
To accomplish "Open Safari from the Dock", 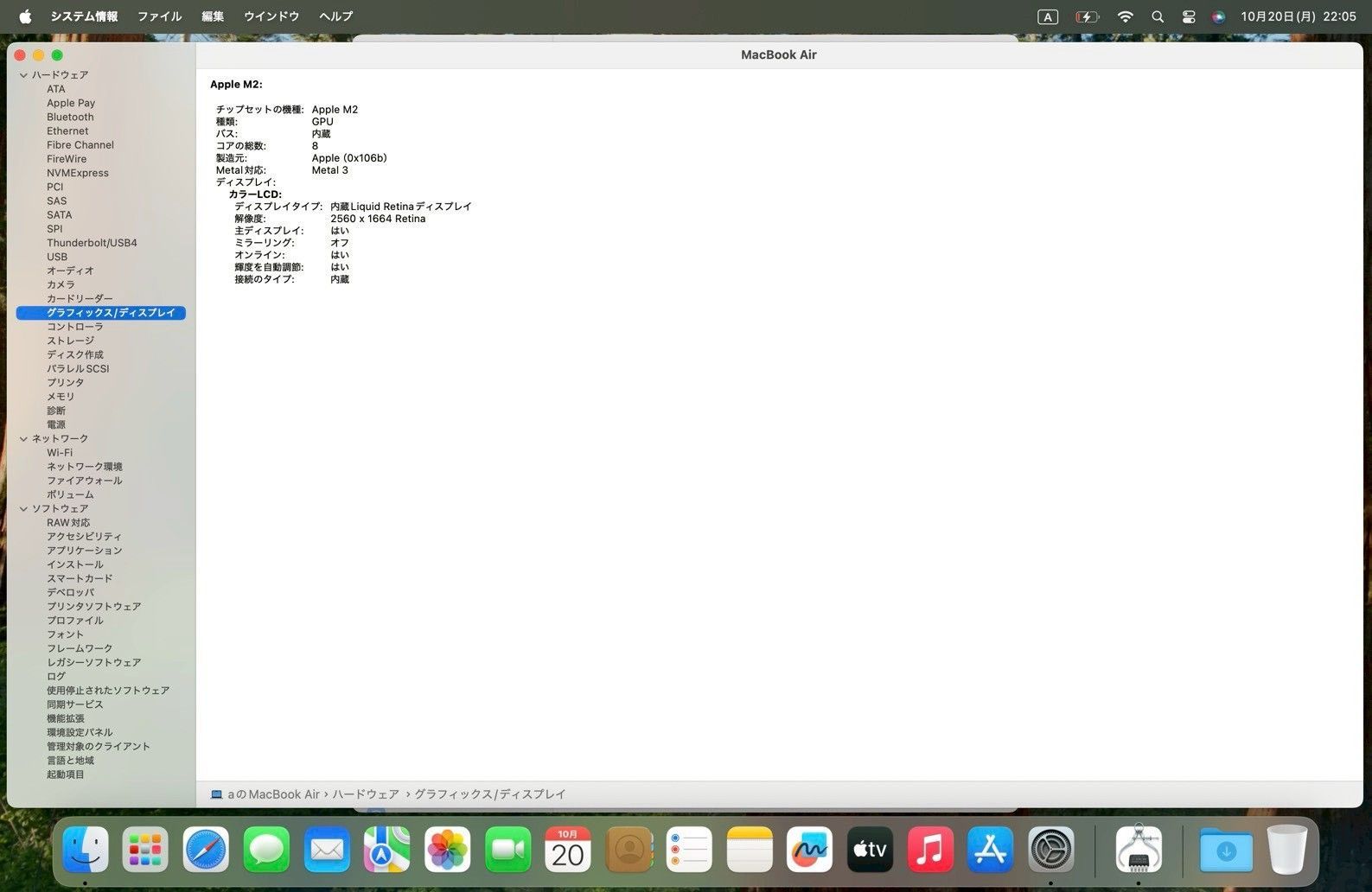I will [206, 851].
